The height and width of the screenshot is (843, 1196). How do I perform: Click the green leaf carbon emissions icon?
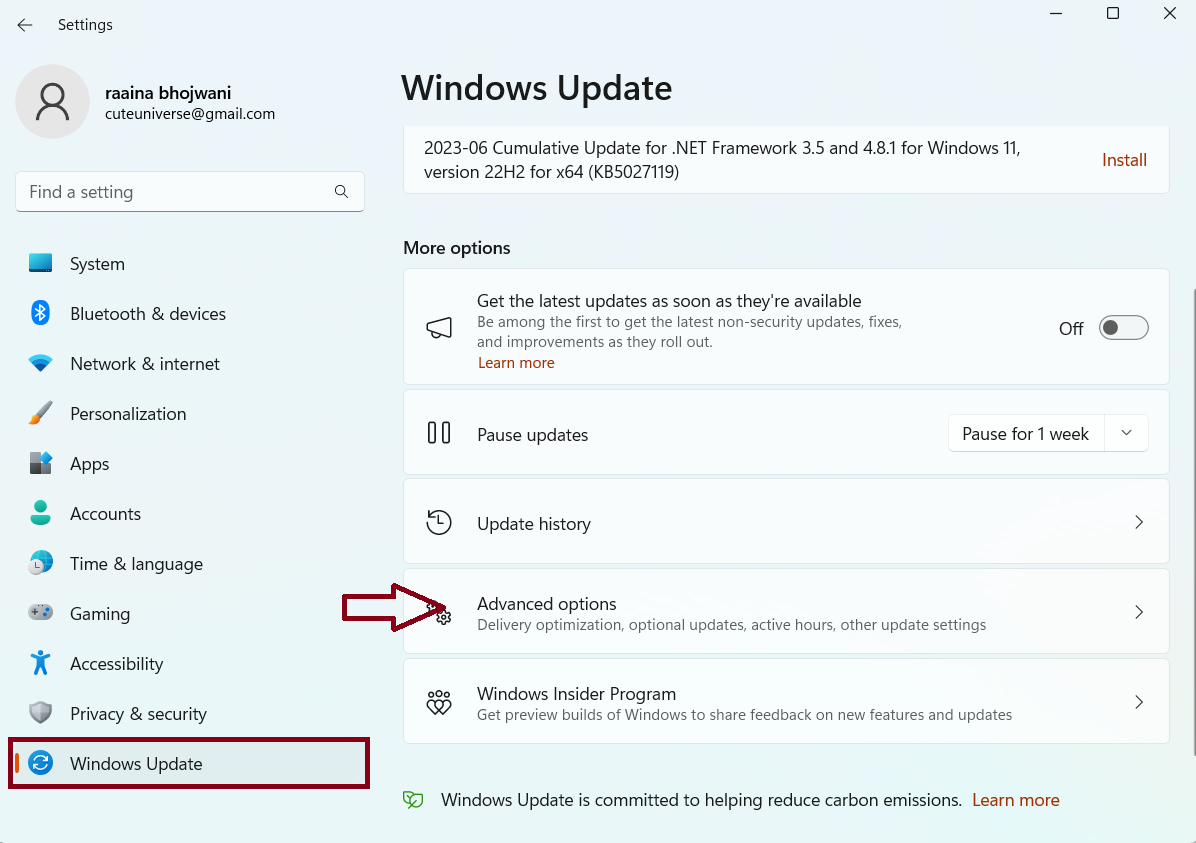[413, 800]
